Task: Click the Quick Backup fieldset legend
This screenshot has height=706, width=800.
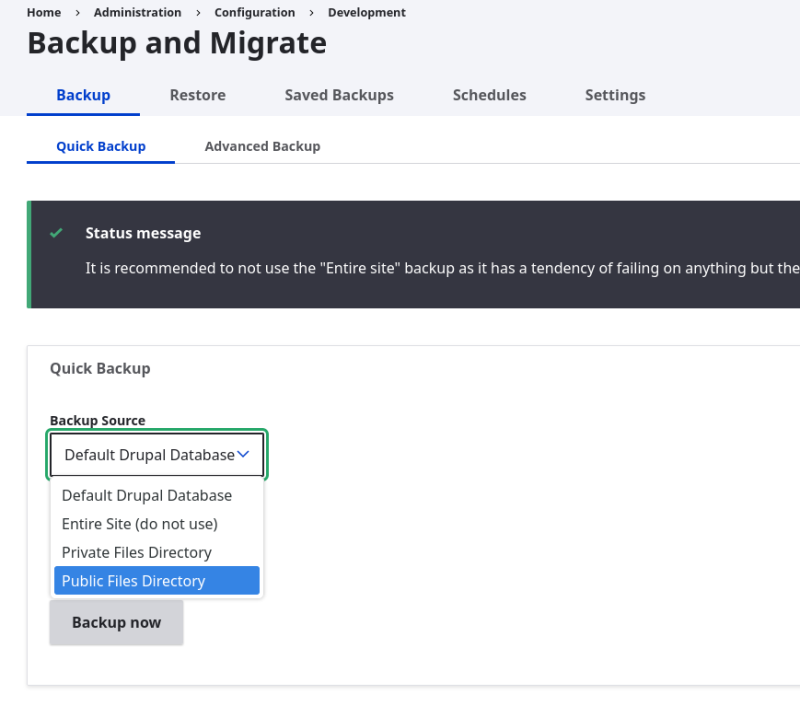Action: tap(100, 368)
